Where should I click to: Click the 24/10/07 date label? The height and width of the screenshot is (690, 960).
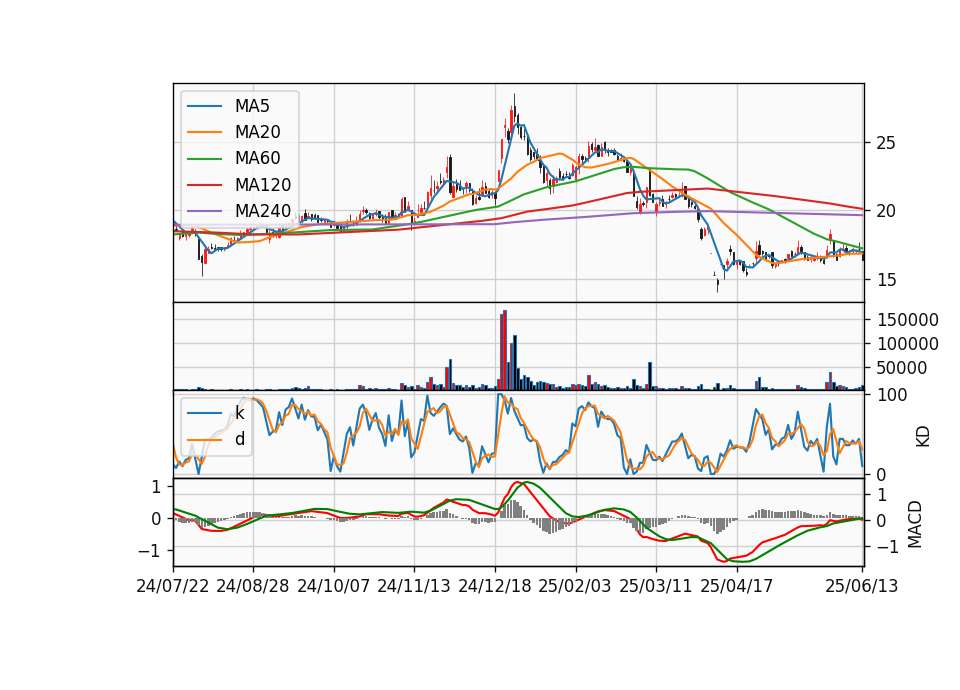click(x=334, y=586)
